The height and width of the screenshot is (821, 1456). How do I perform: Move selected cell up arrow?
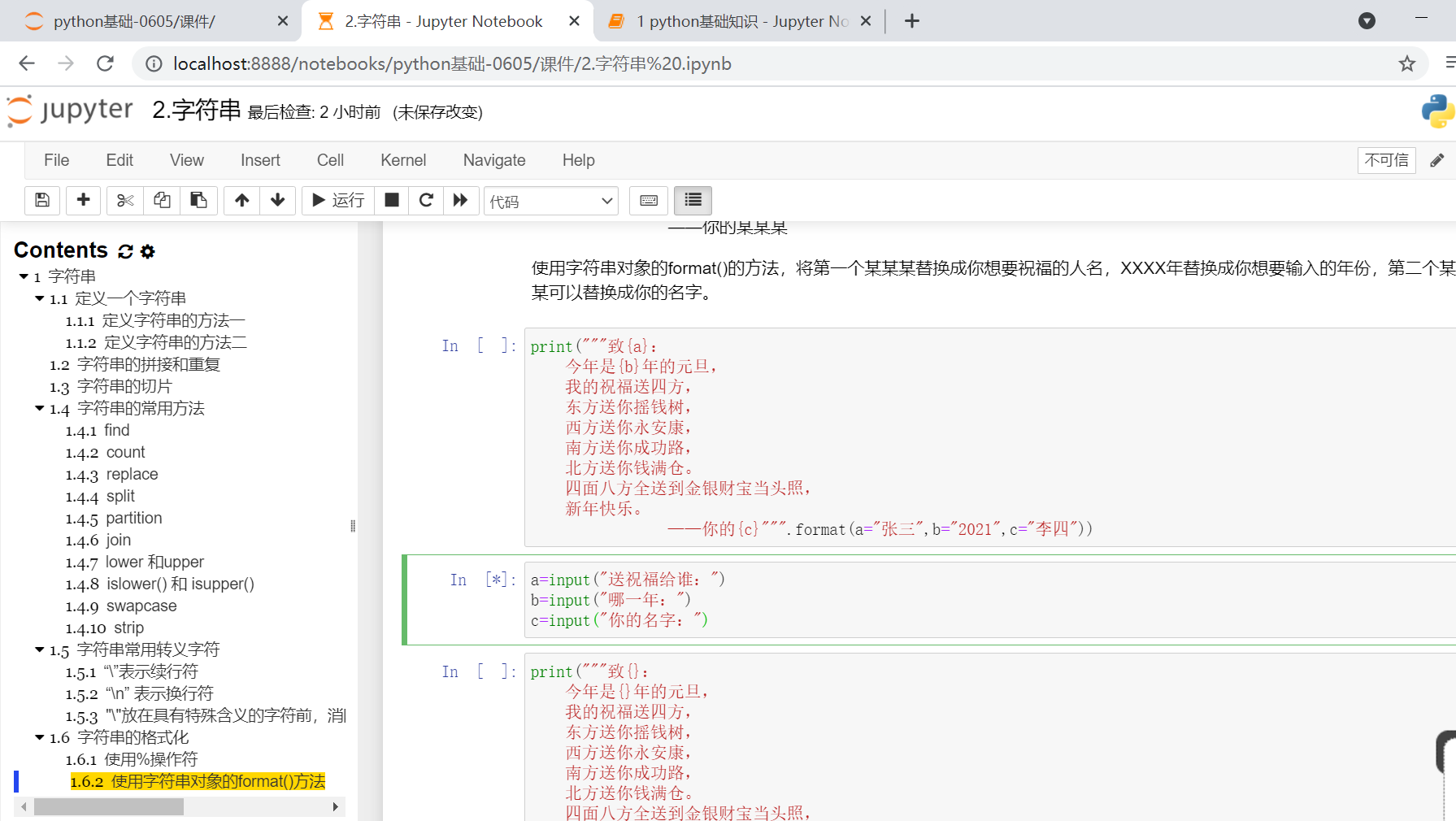[x=242, y=200]
